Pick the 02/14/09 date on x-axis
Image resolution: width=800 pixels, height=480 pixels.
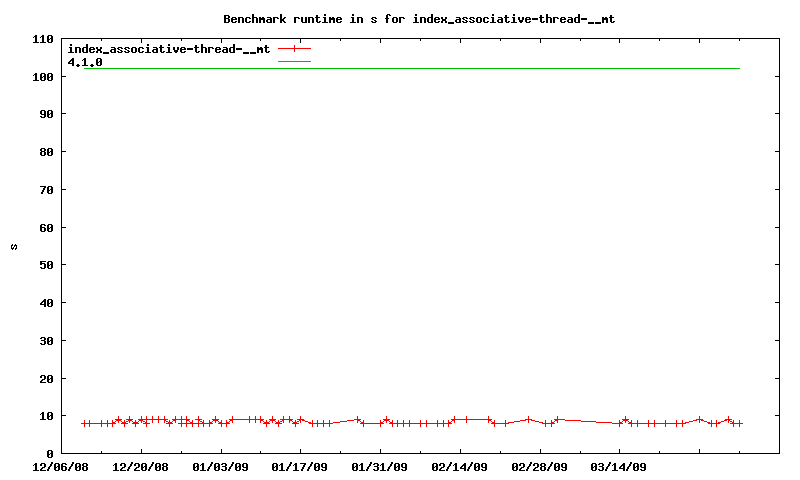[x=459, y=466]
